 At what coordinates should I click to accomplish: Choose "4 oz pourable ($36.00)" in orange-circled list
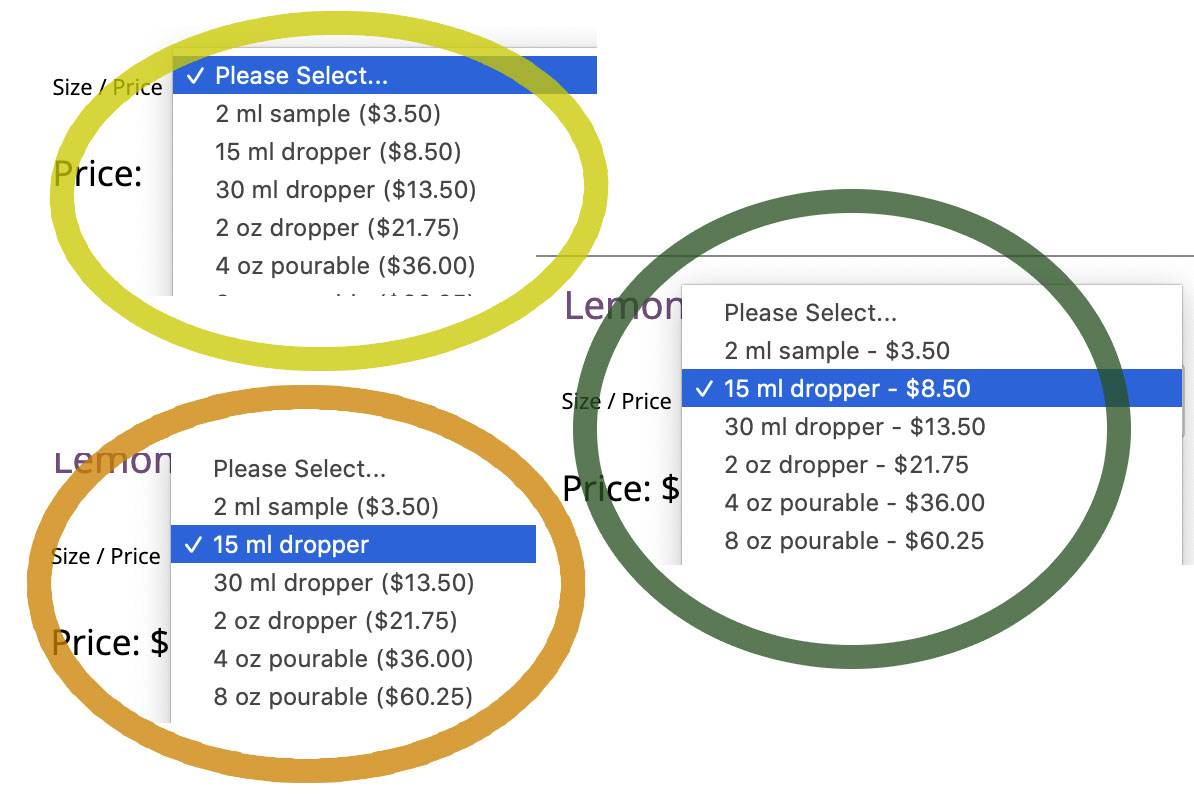pyautogui.click(x=343, y=659)
